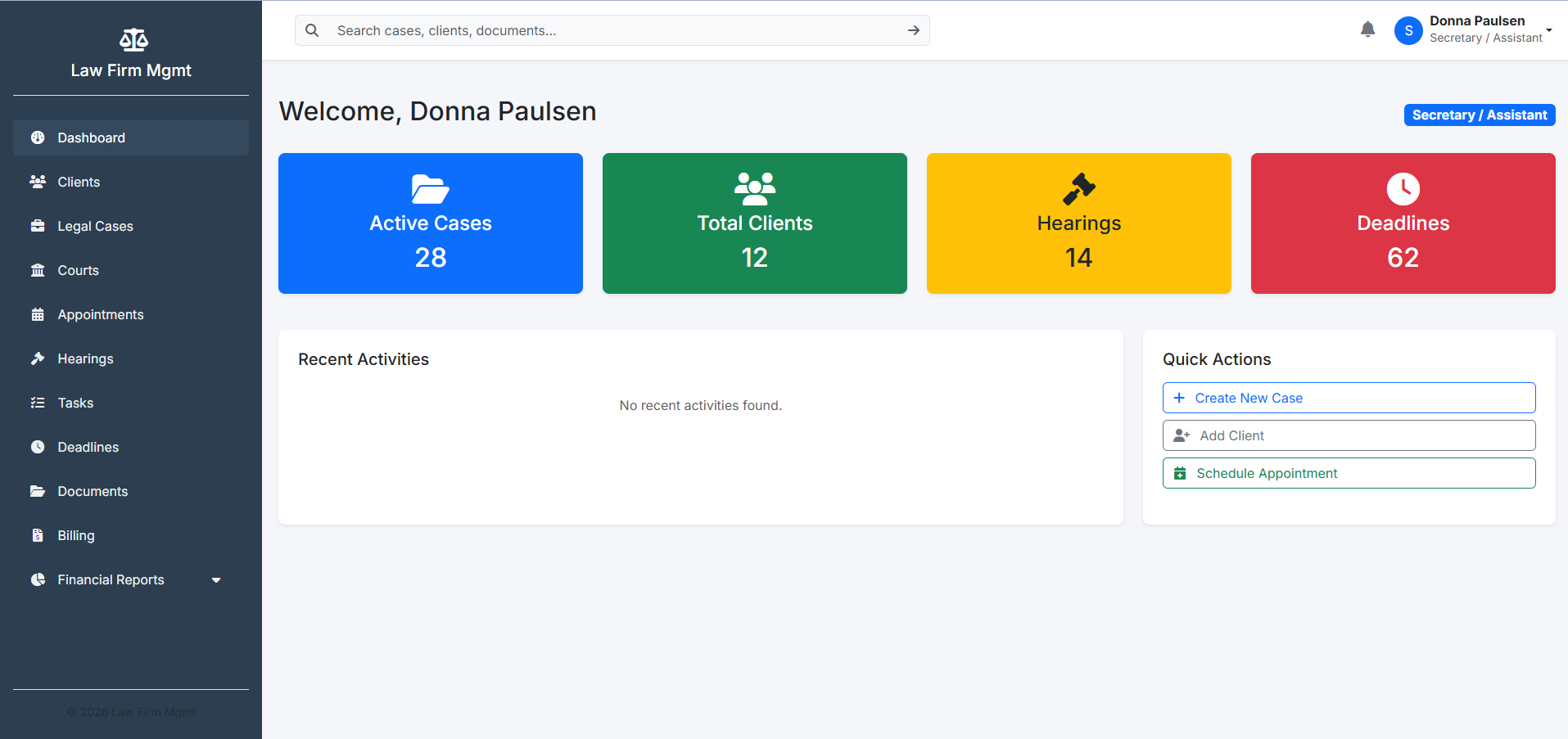The width and height of the screenshot is (1568, 739).
Task: Click the Recent Activities heading
Action: click(364, 359)
